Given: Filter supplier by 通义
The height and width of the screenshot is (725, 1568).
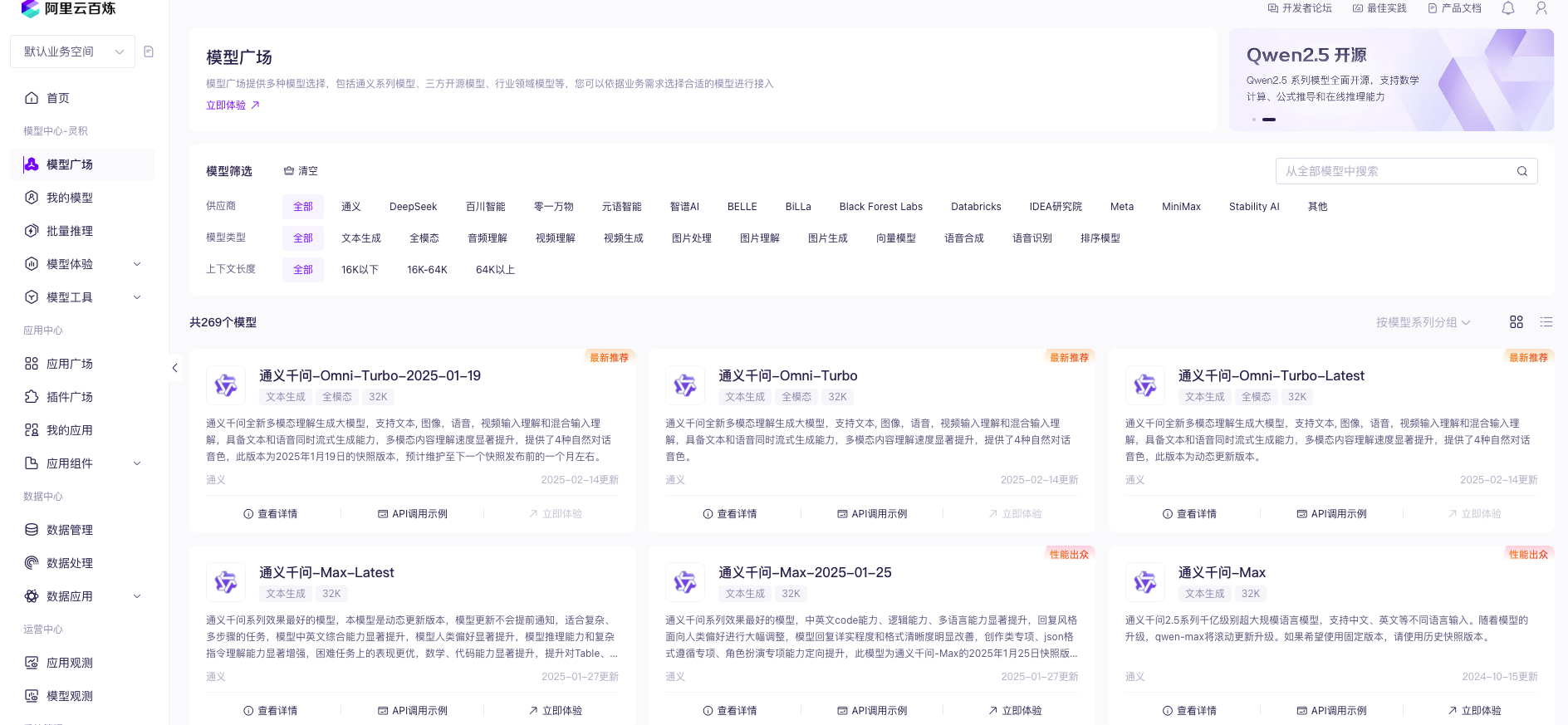Looking at the screenshot, I should click(x=351, y=207).
